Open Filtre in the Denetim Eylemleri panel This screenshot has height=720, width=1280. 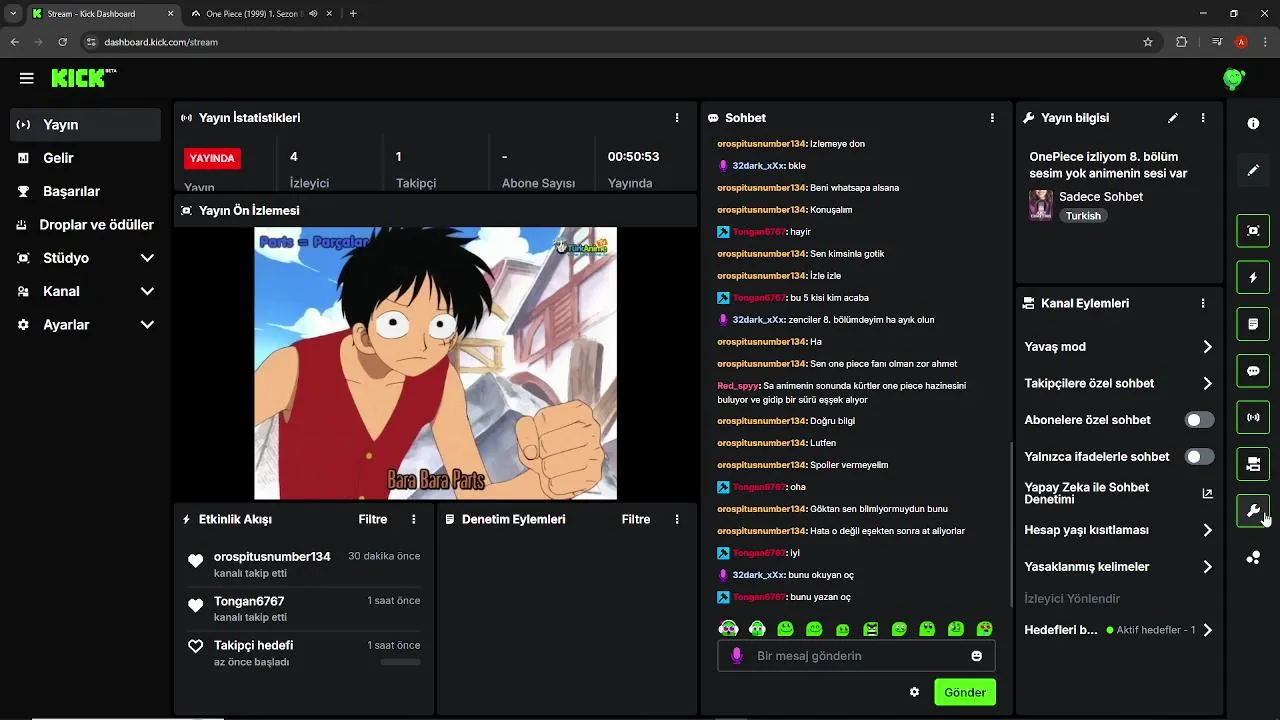click(x=636, y=519)
